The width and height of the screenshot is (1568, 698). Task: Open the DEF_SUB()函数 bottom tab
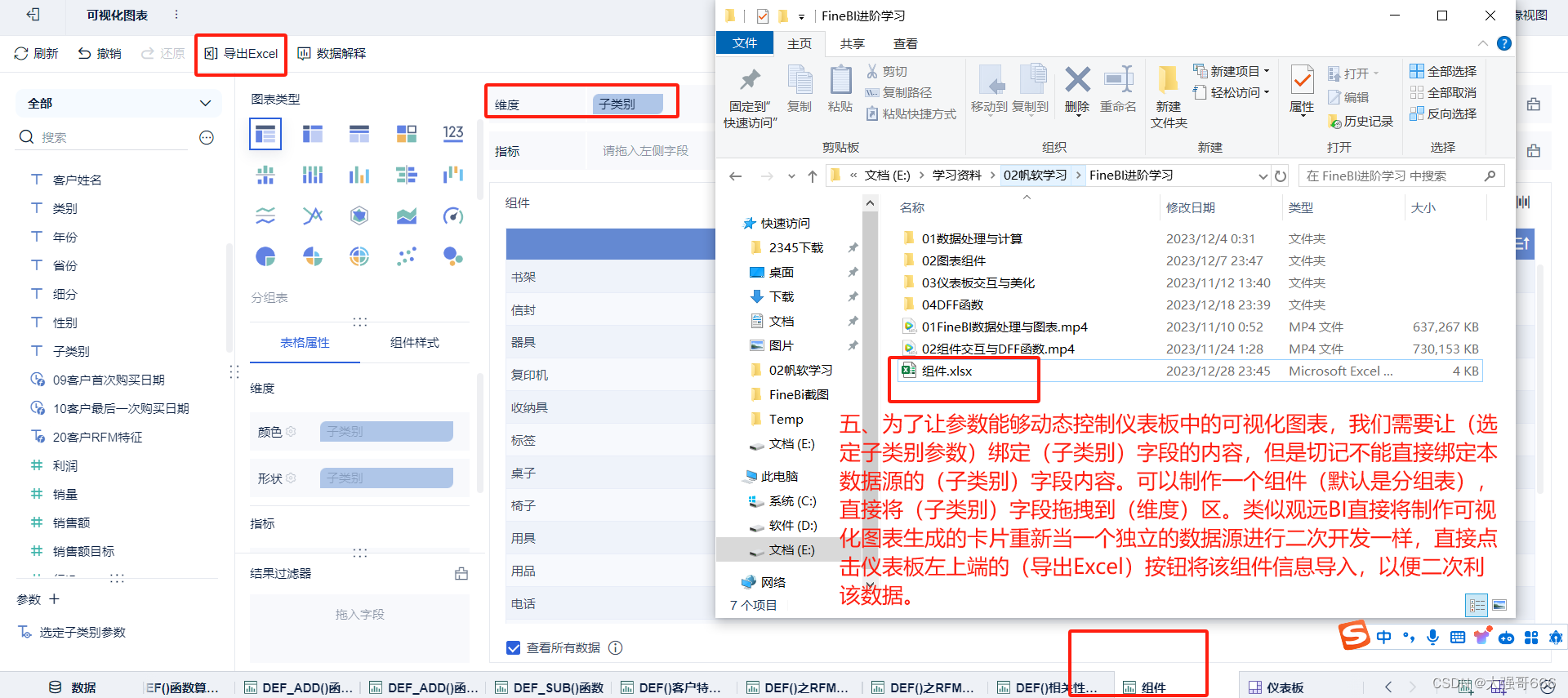[550, 687]
